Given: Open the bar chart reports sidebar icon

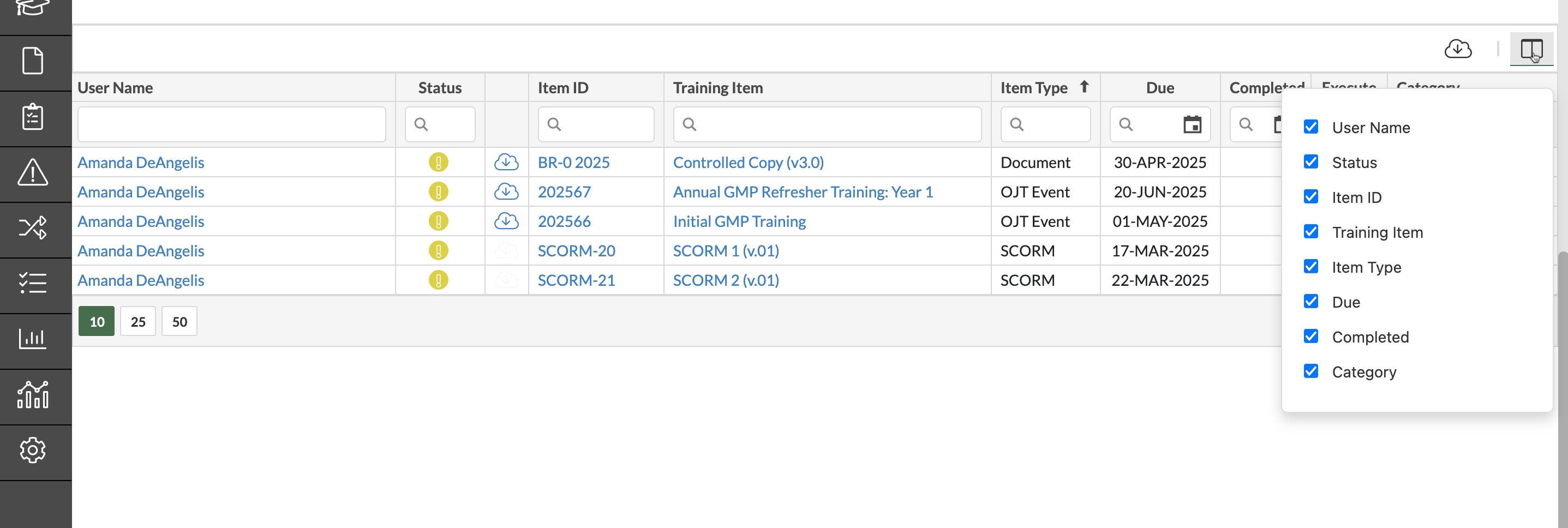Looking at the screenshot, I should click(x=33, y=338).
